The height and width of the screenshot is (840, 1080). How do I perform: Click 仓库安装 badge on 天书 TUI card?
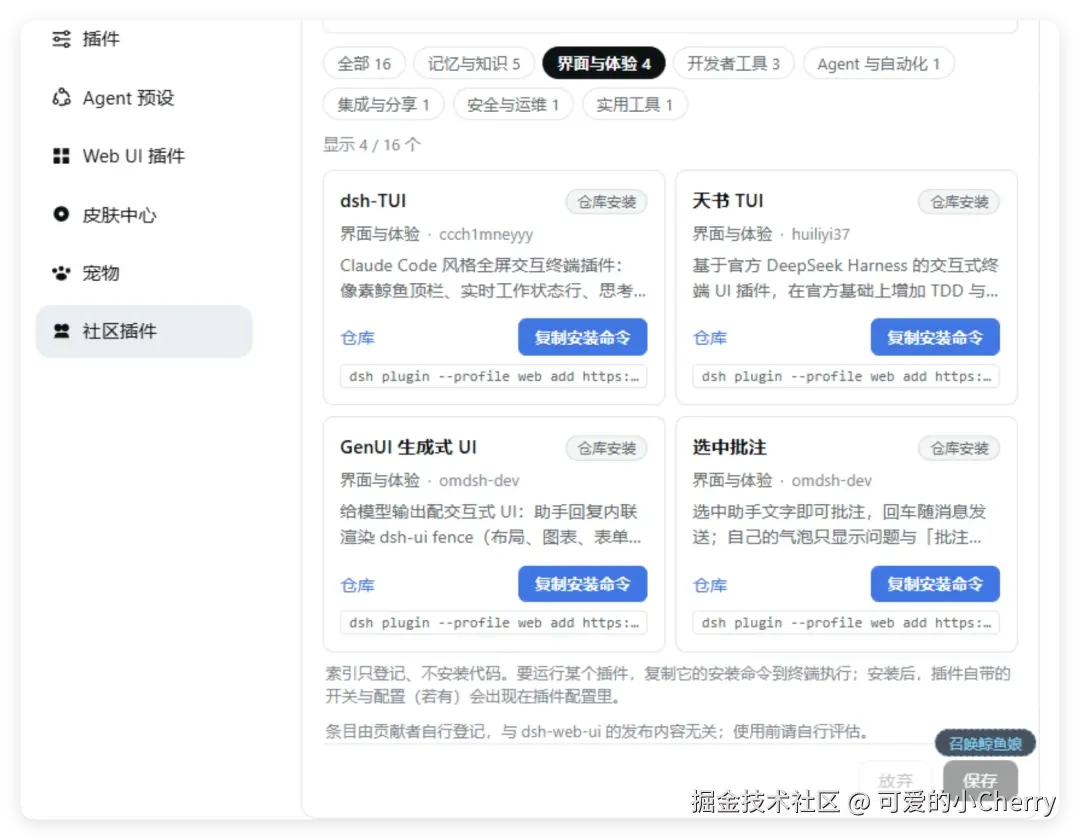tap(959, 202)
